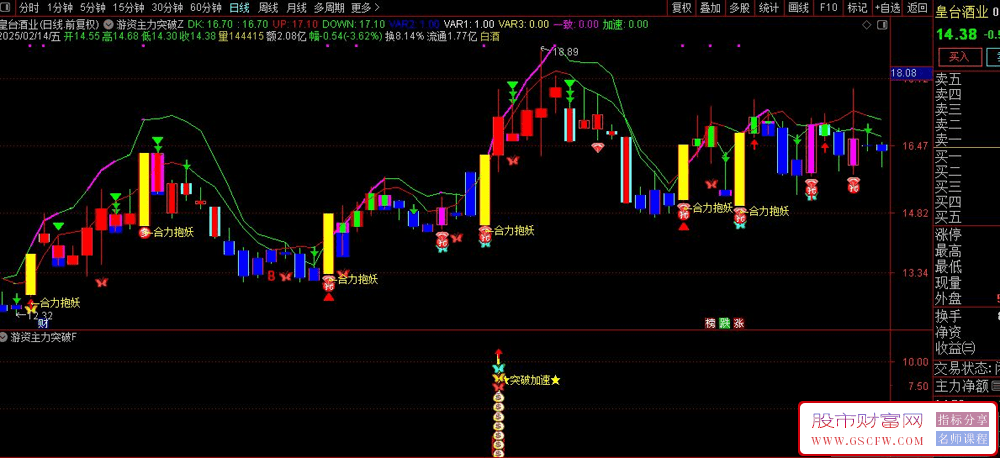Click the 复权 adjustment button

tap(682, 8)
